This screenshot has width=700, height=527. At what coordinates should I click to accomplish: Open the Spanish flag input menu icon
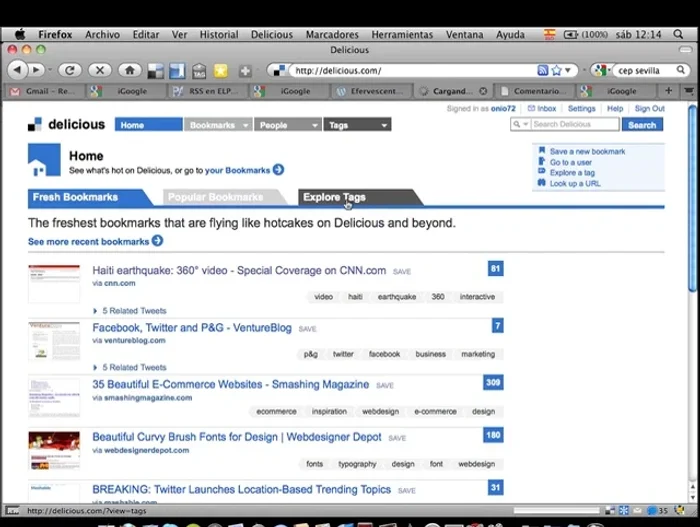pyautogui.click(x=550, y=34)
